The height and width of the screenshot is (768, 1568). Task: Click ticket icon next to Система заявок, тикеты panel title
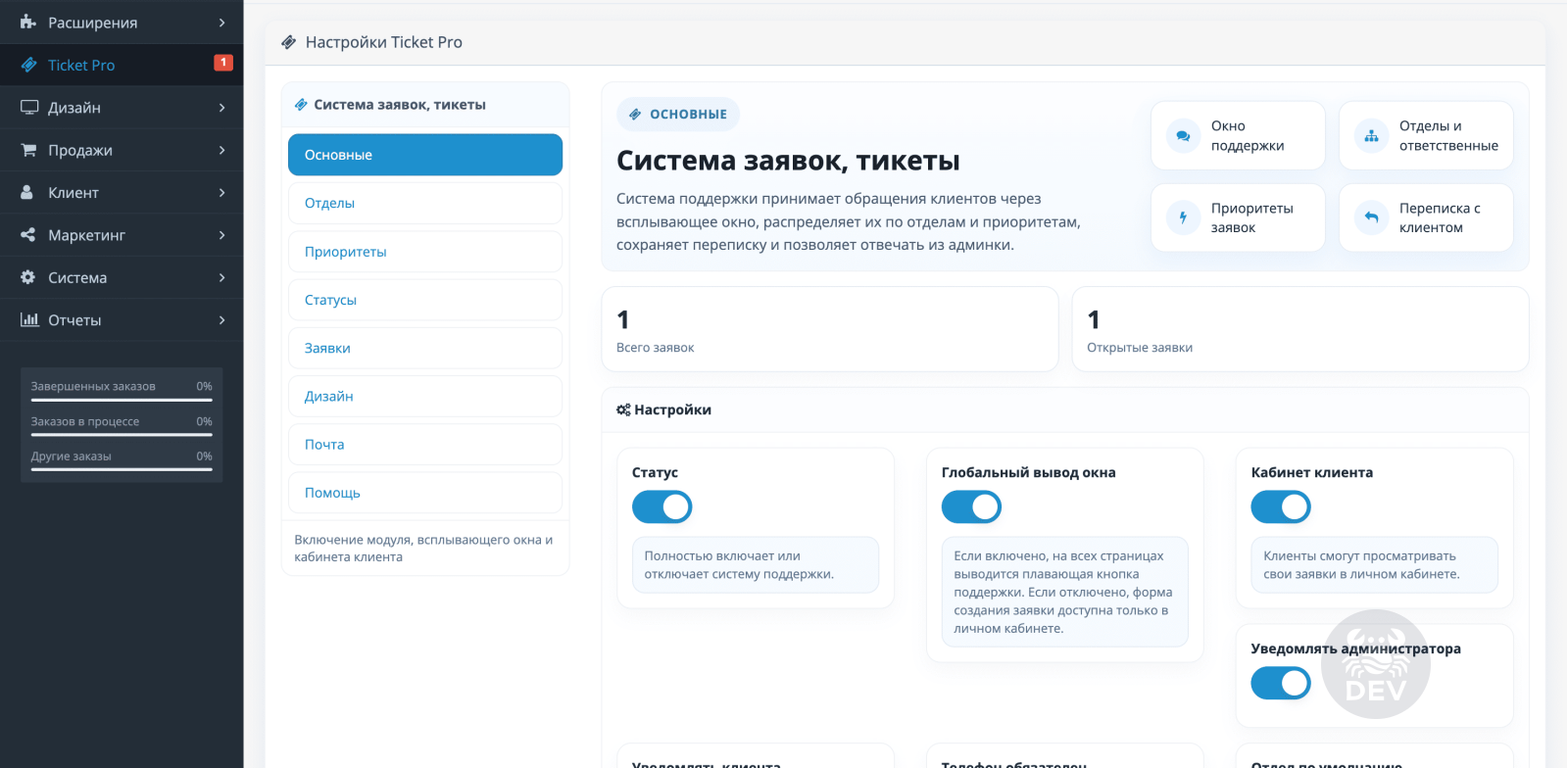pos(301,105)
